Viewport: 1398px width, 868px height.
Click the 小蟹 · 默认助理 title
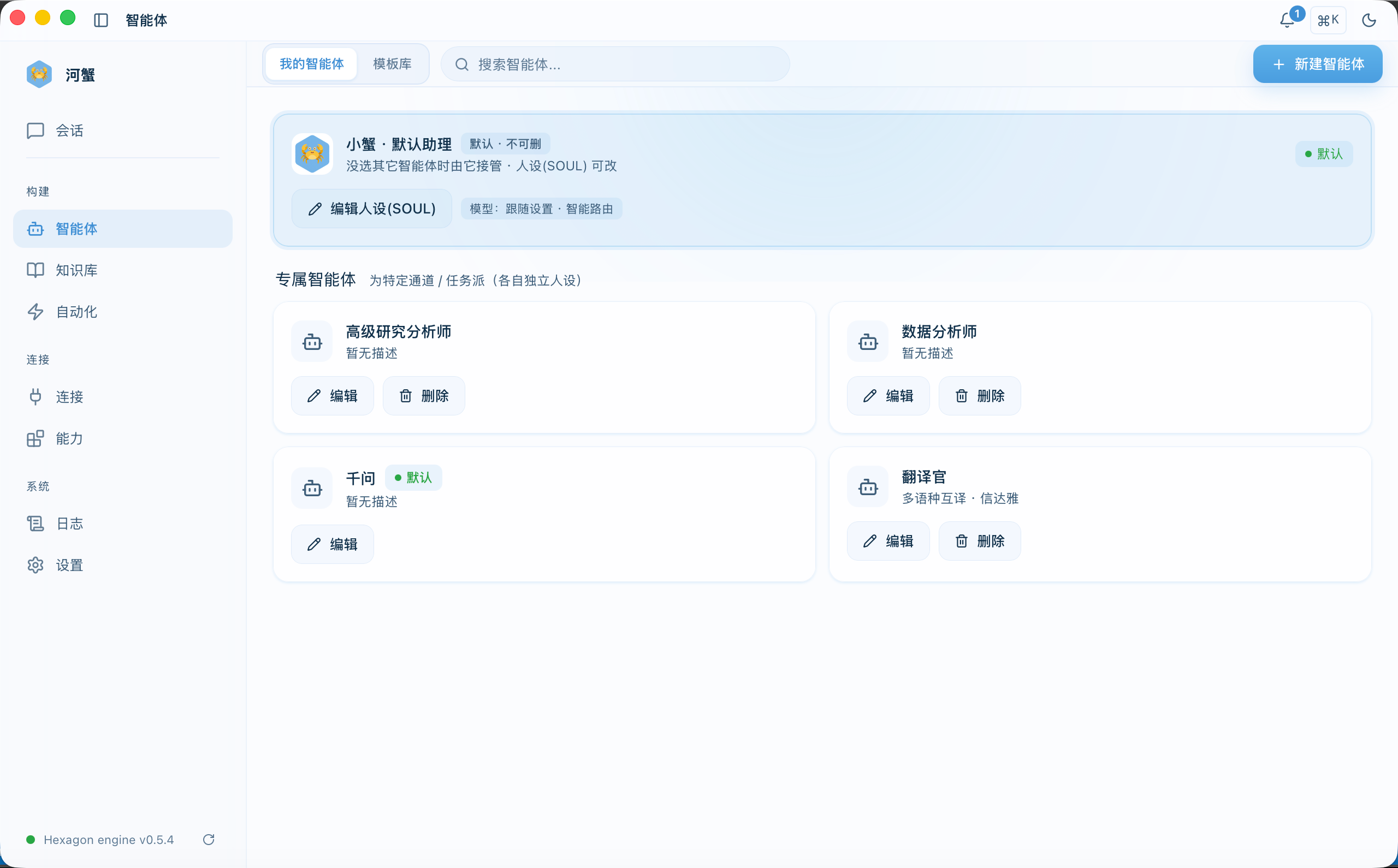click(x=399, y=144)
